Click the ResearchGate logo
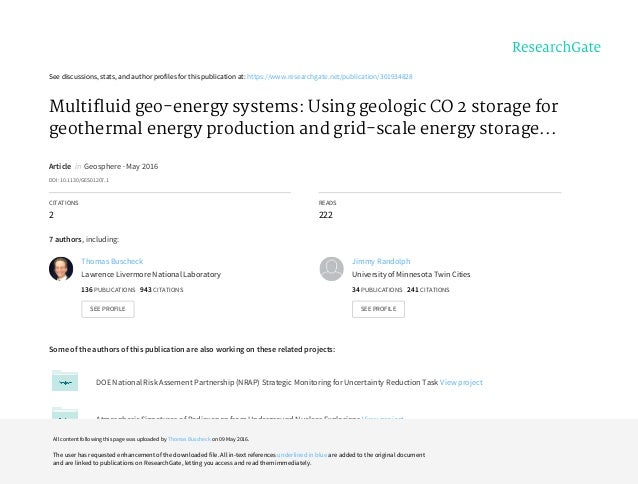638x484 pixels. tap(556, 47)
